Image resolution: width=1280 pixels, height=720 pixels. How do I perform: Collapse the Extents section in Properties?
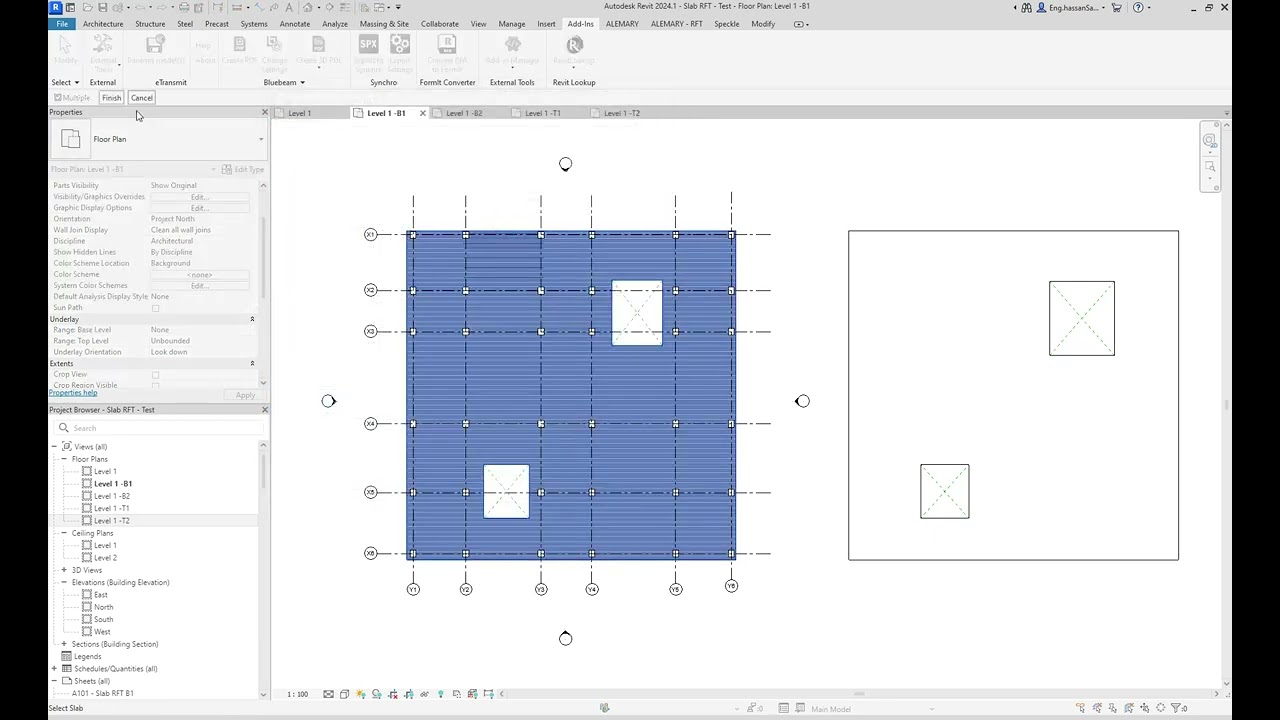click(x=252, y=364)
